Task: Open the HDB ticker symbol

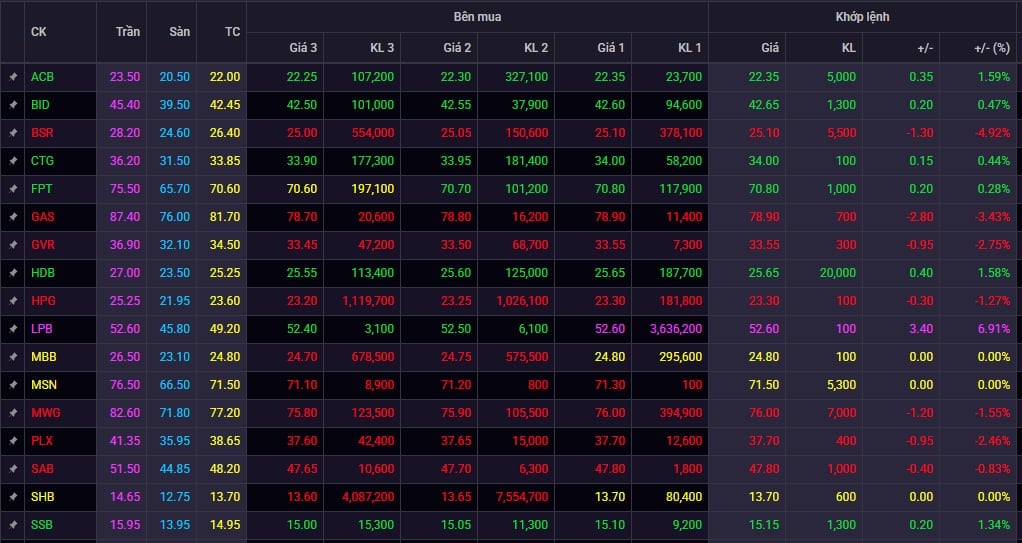Action: [42, 273]
